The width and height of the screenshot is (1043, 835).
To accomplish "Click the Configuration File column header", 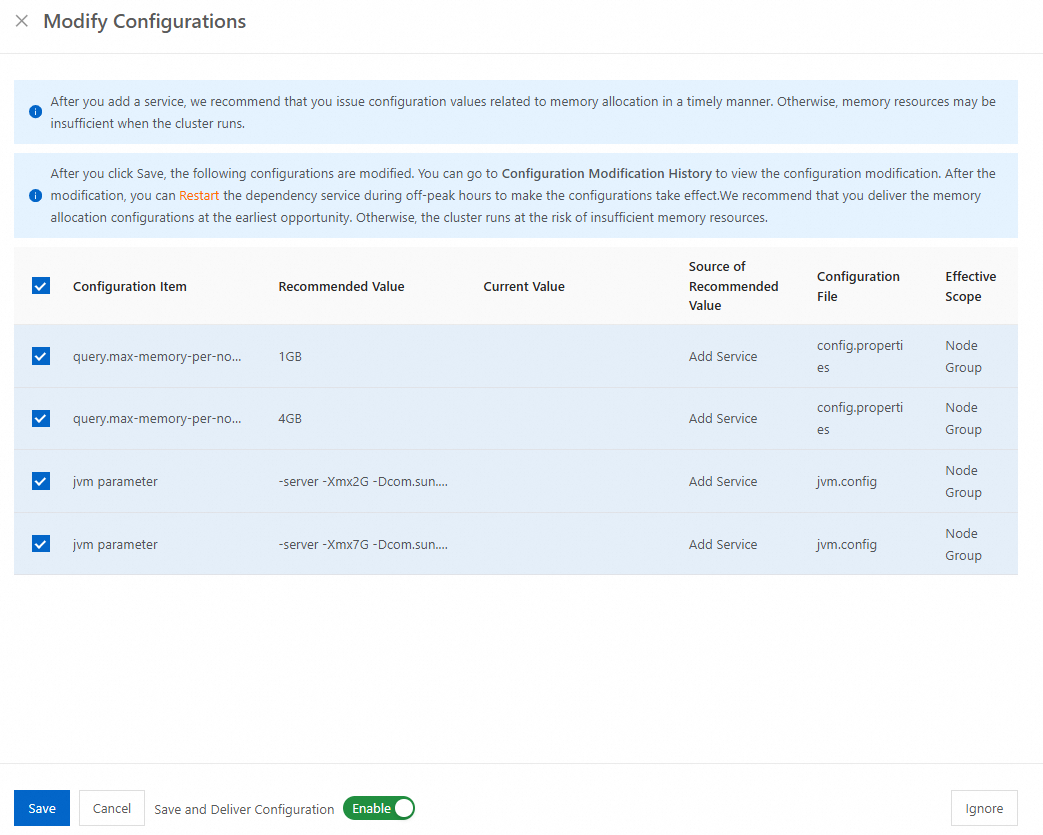I will tap(858, 286).
